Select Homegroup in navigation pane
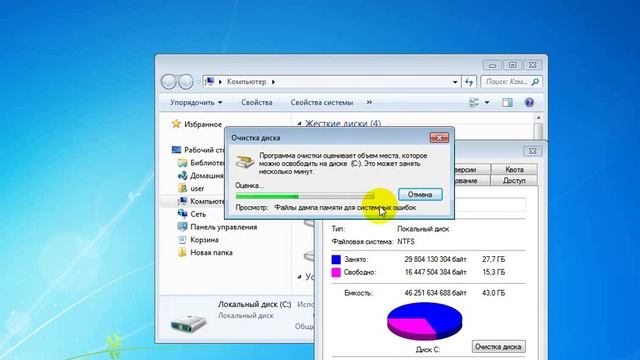The image size is (640, 360). (x=207, y=176)
